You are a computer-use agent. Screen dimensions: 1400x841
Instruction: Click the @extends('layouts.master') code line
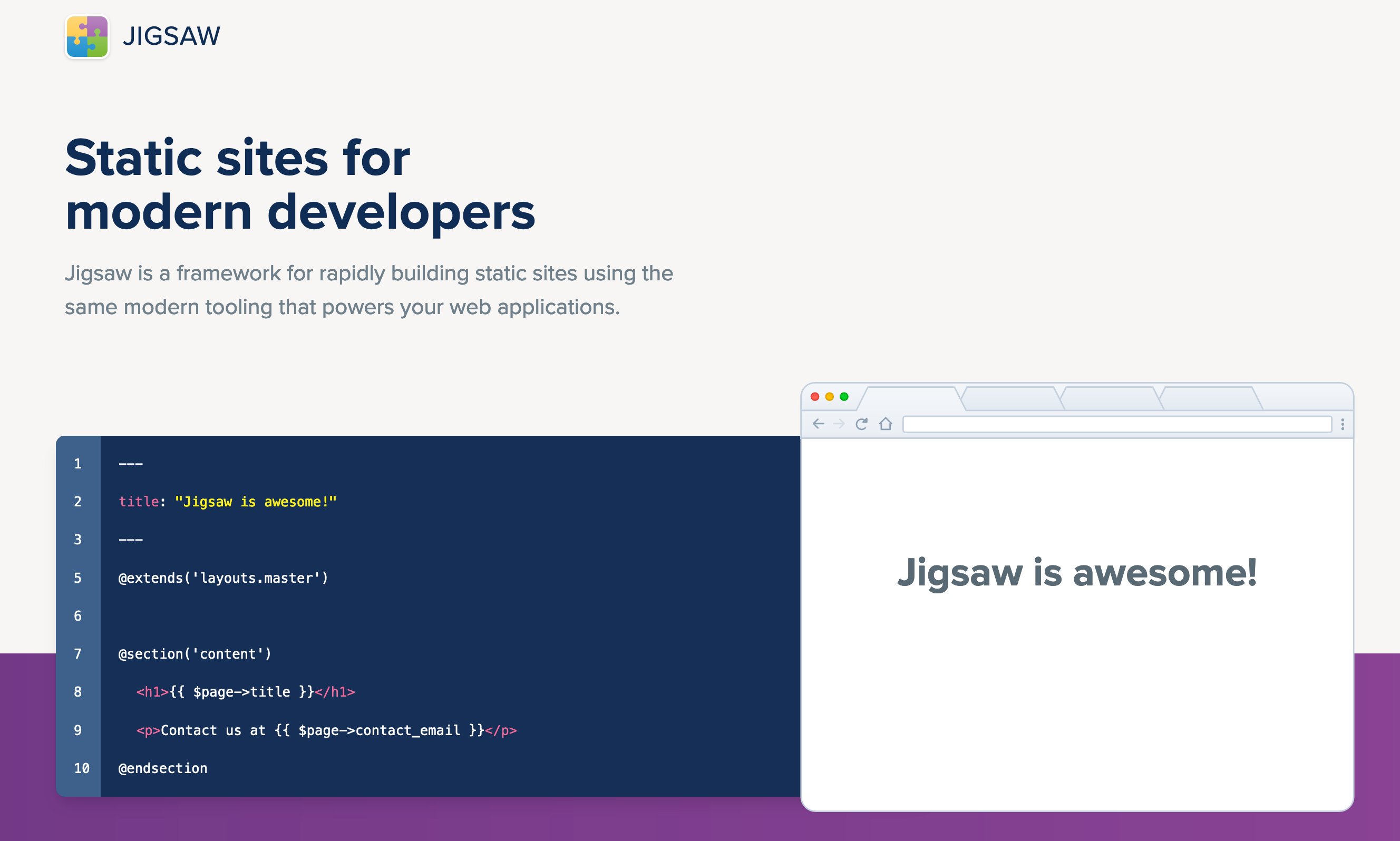point(223,578)
